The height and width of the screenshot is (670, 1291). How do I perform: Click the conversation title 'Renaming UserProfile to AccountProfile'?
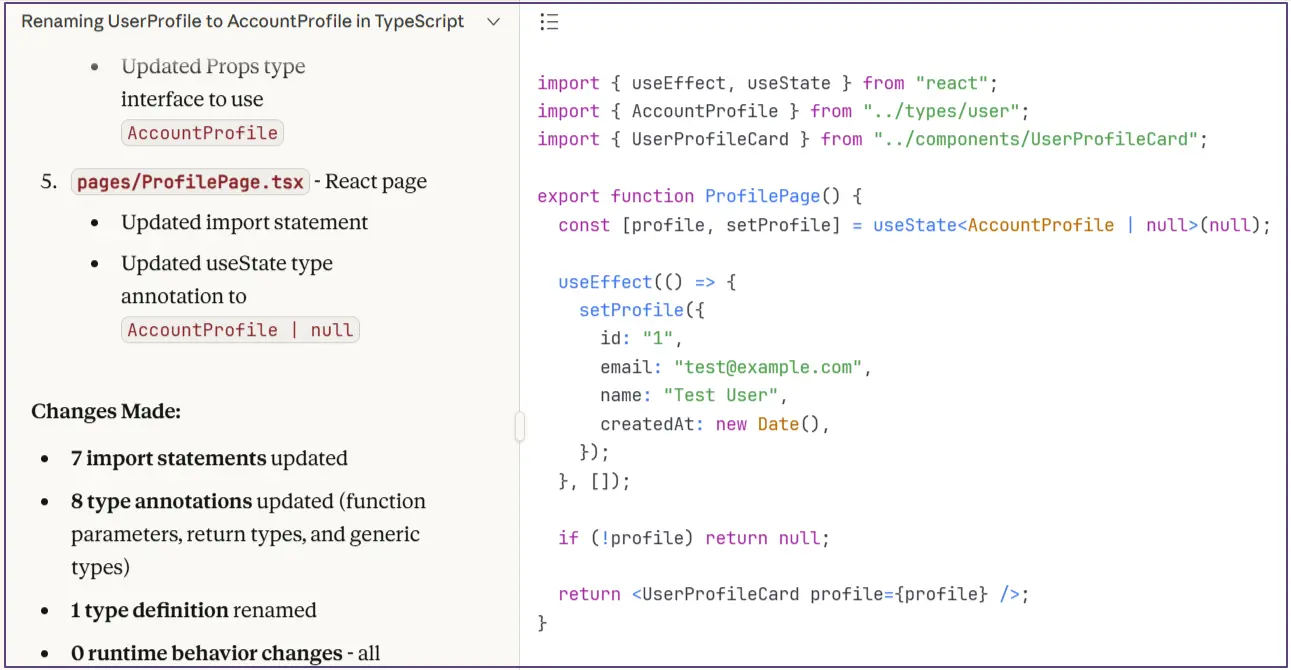[x=243, y=22]
